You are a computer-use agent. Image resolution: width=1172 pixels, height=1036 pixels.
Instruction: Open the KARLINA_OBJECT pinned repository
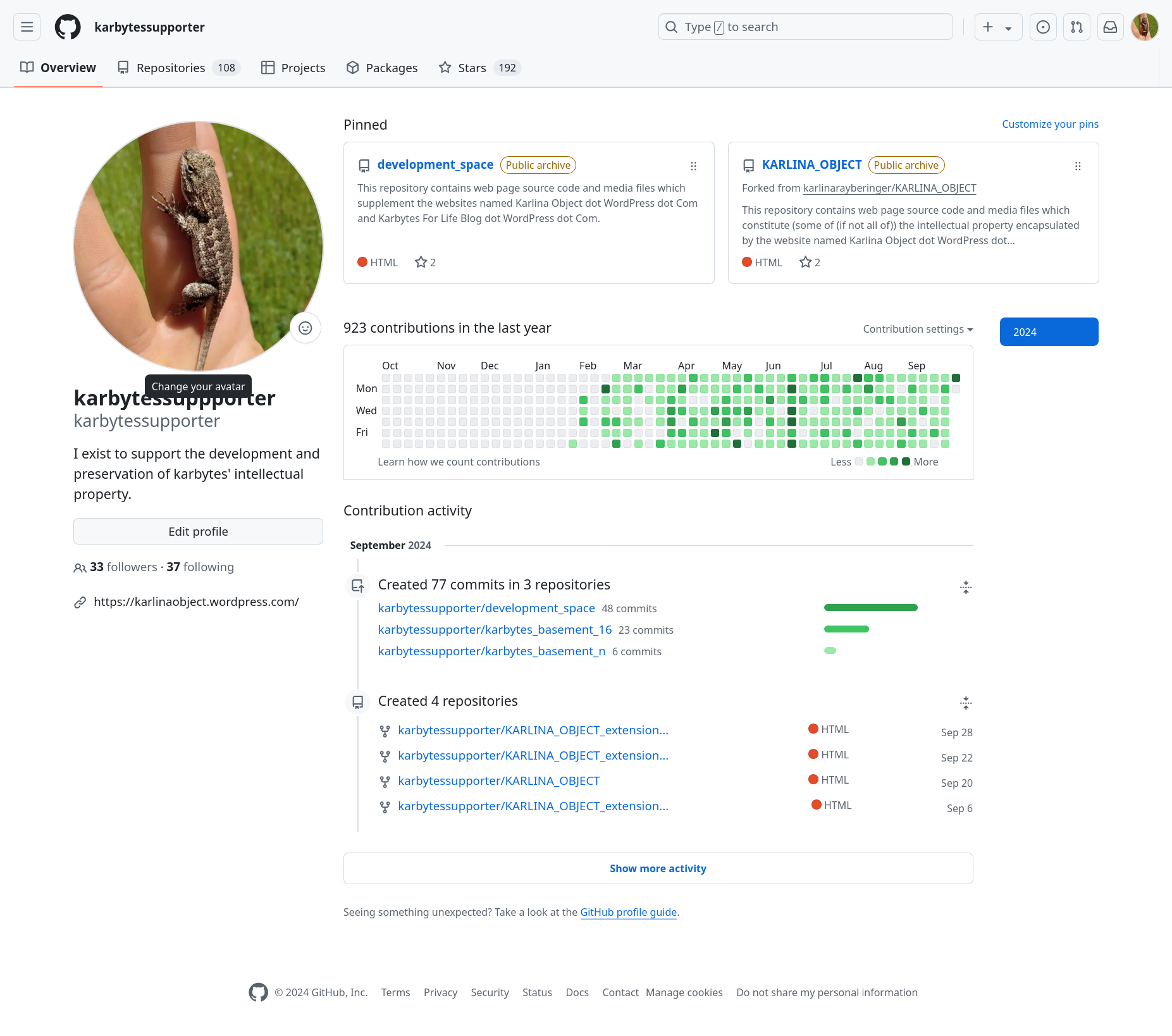tap(811, 164)
